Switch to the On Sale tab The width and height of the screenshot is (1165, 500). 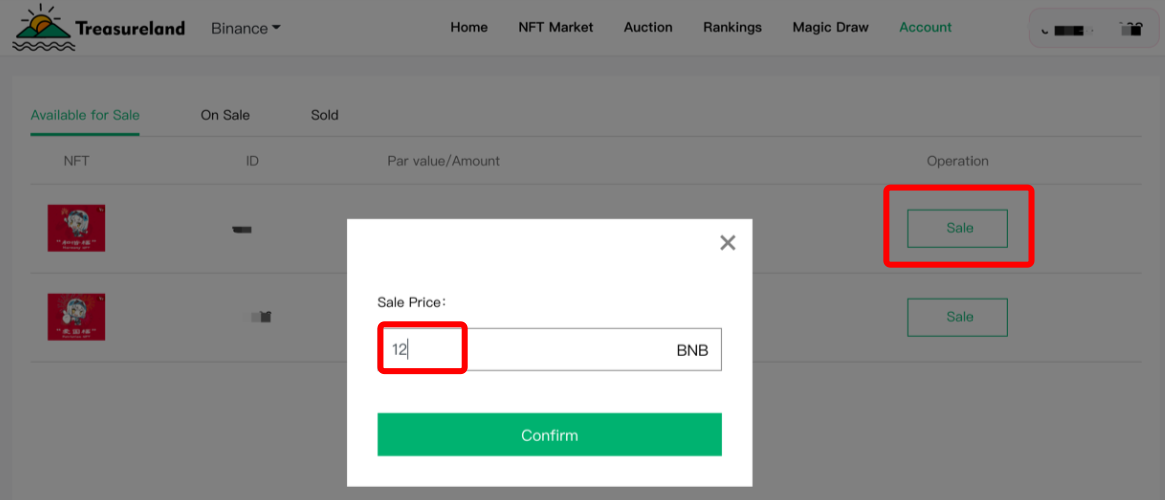click(x=225, y=115)
